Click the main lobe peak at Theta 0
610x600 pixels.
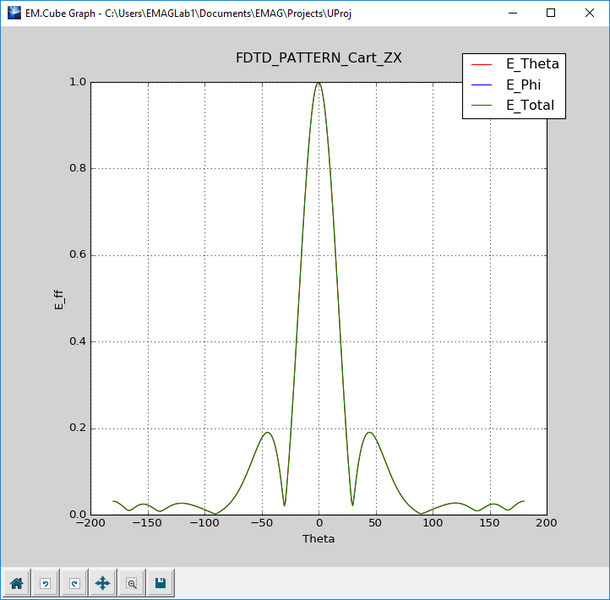click(x=319, y=83)
